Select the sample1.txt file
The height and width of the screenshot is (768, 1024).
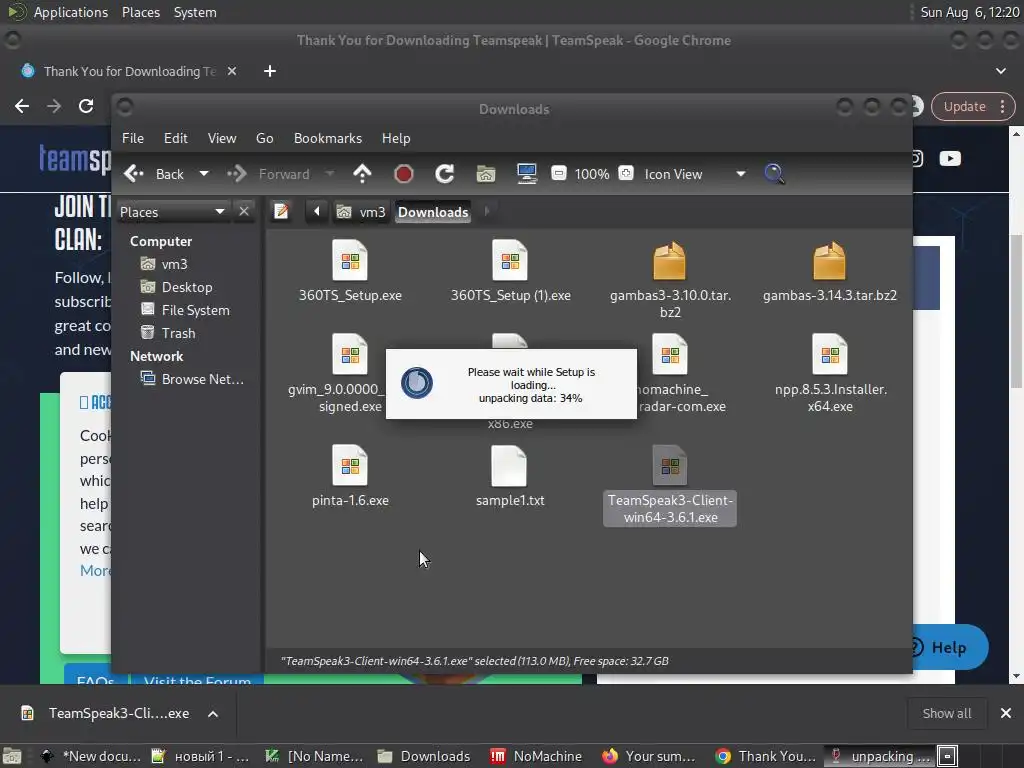[x=510, y=476]
